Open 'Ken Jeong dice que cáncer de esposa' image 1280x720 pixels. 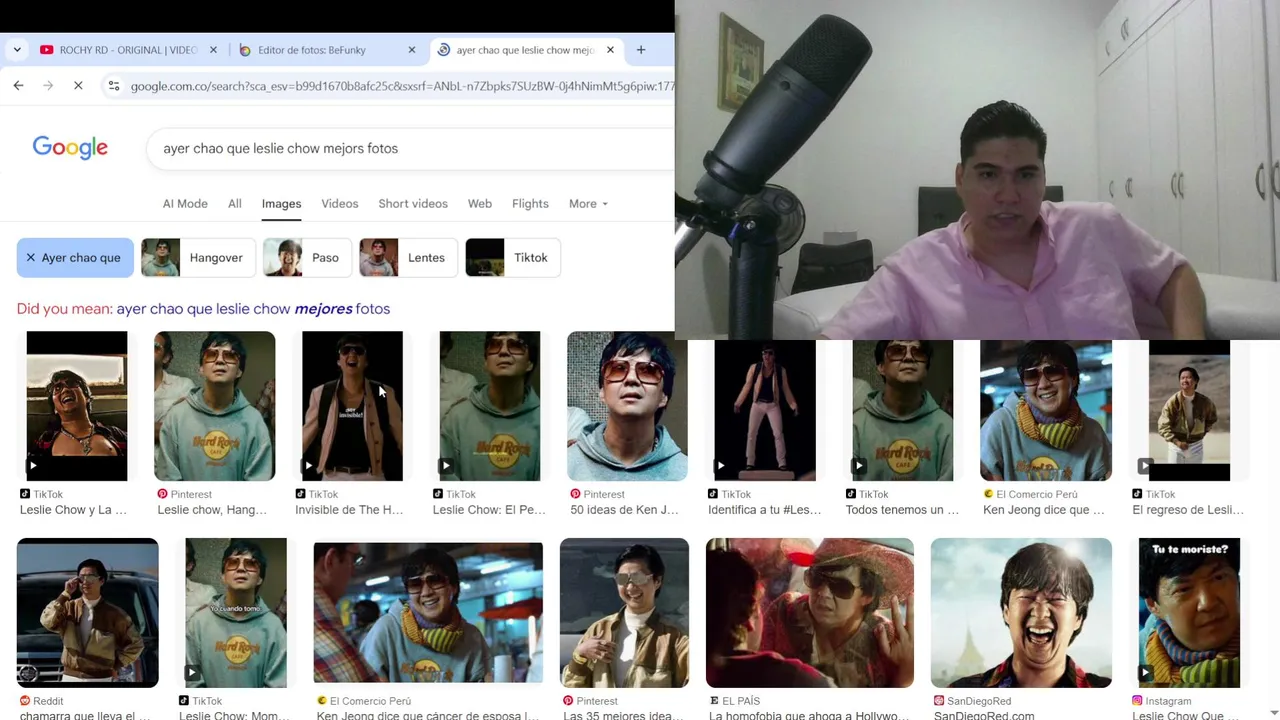point(428,613)
